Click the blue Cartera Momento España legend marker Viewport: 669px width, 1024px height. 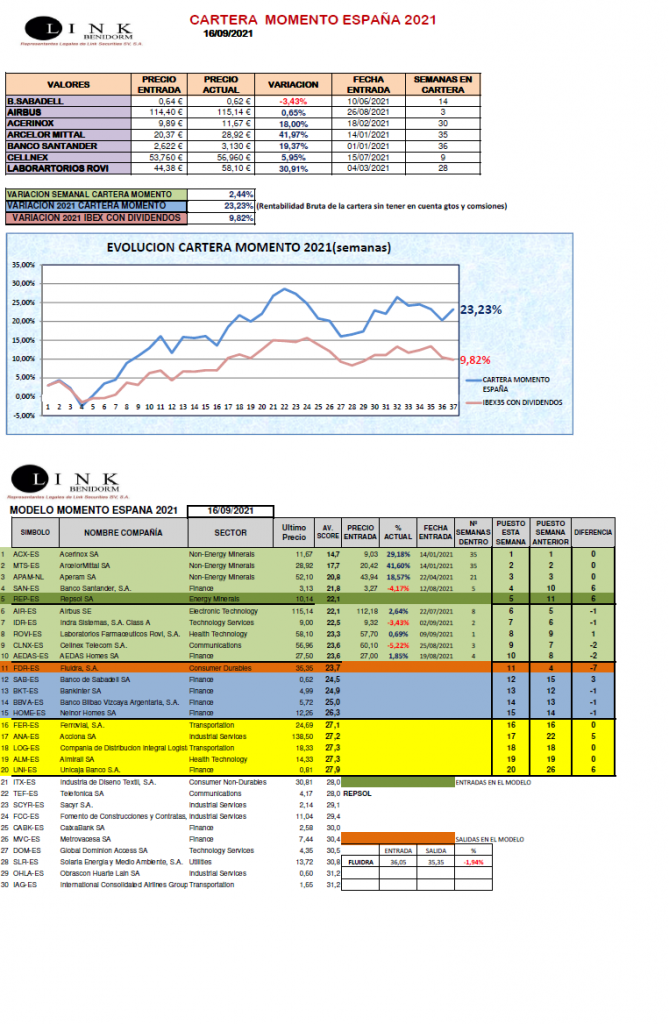[x=473, y=382]
